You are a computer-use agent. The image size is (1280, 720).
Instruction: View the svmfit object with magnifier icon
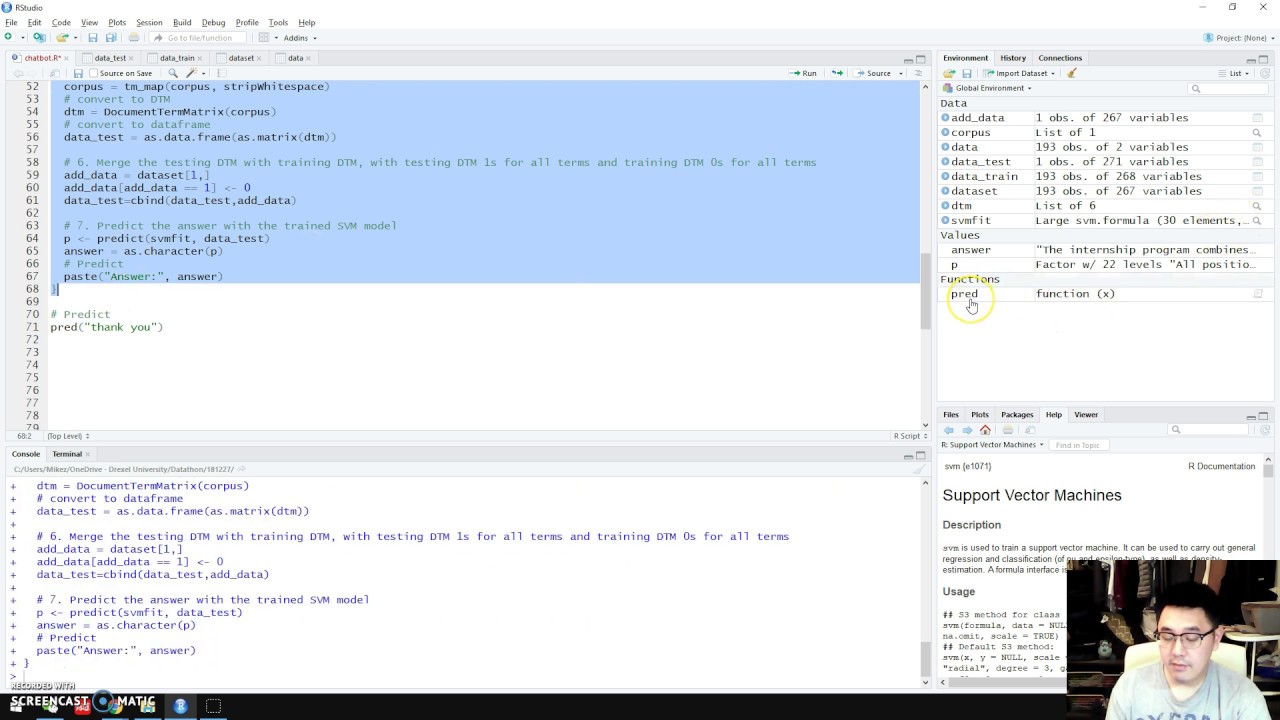1257,220
